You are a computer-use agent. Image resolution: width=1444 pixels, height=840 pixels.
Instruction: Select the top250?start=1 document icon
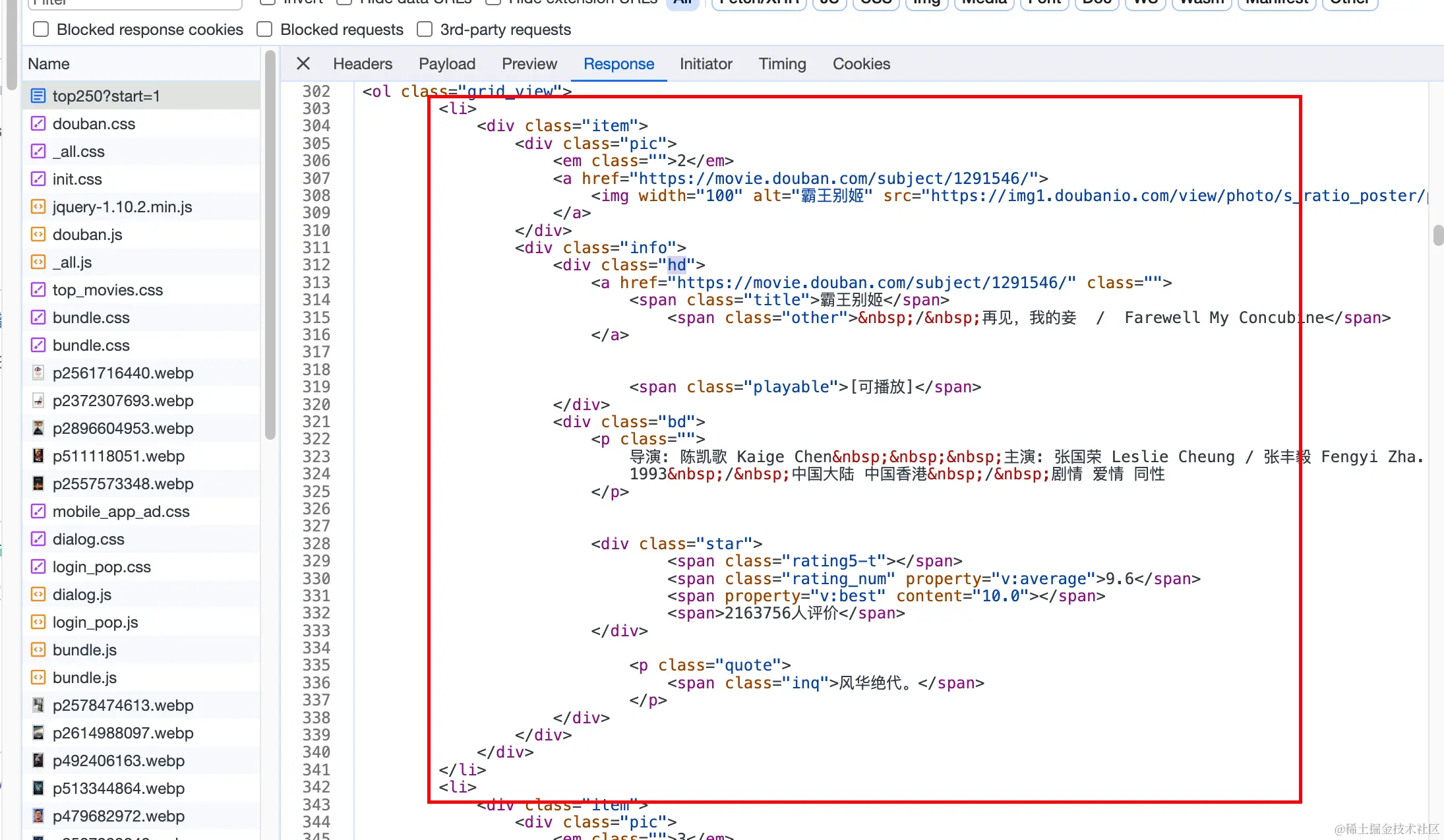click(38, 96)
